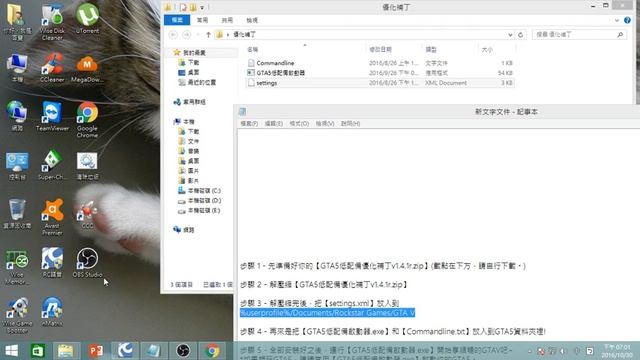Open PowerPoint from the taskbar
Image resolution: width=640 pixels, height=360 pixels.
click(x=96, y=351)
